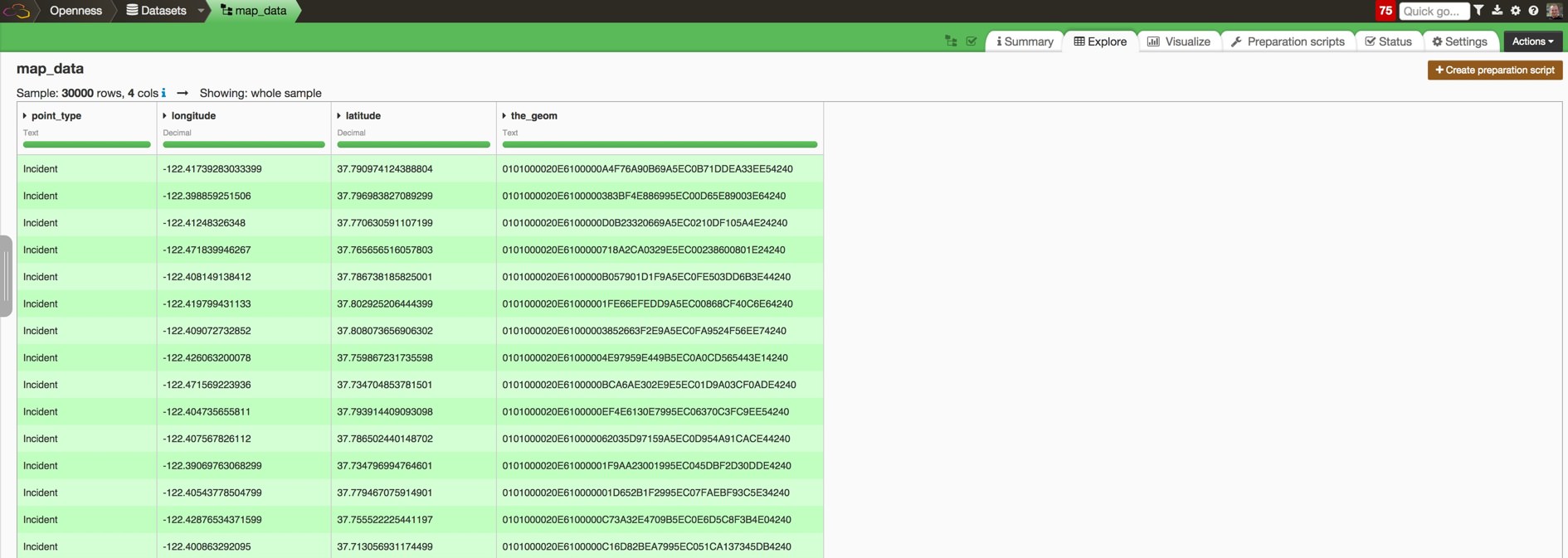Go to the Datasets breadcrumb
The height and width of the screenshot is (558, 1568).
pos(156,11)
